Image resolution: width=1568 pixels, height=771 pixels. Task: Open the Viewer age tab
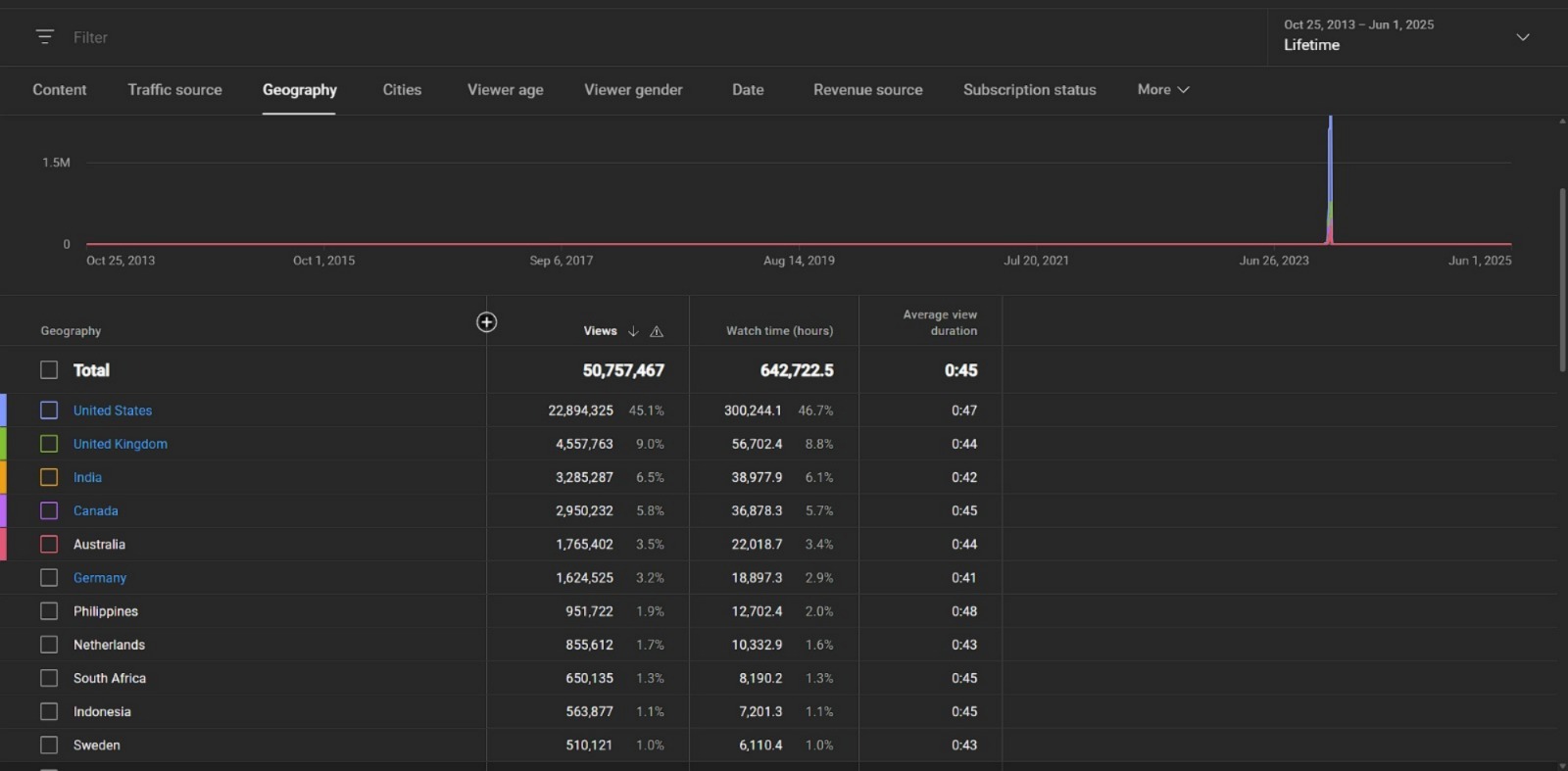[x=505, y=89]
